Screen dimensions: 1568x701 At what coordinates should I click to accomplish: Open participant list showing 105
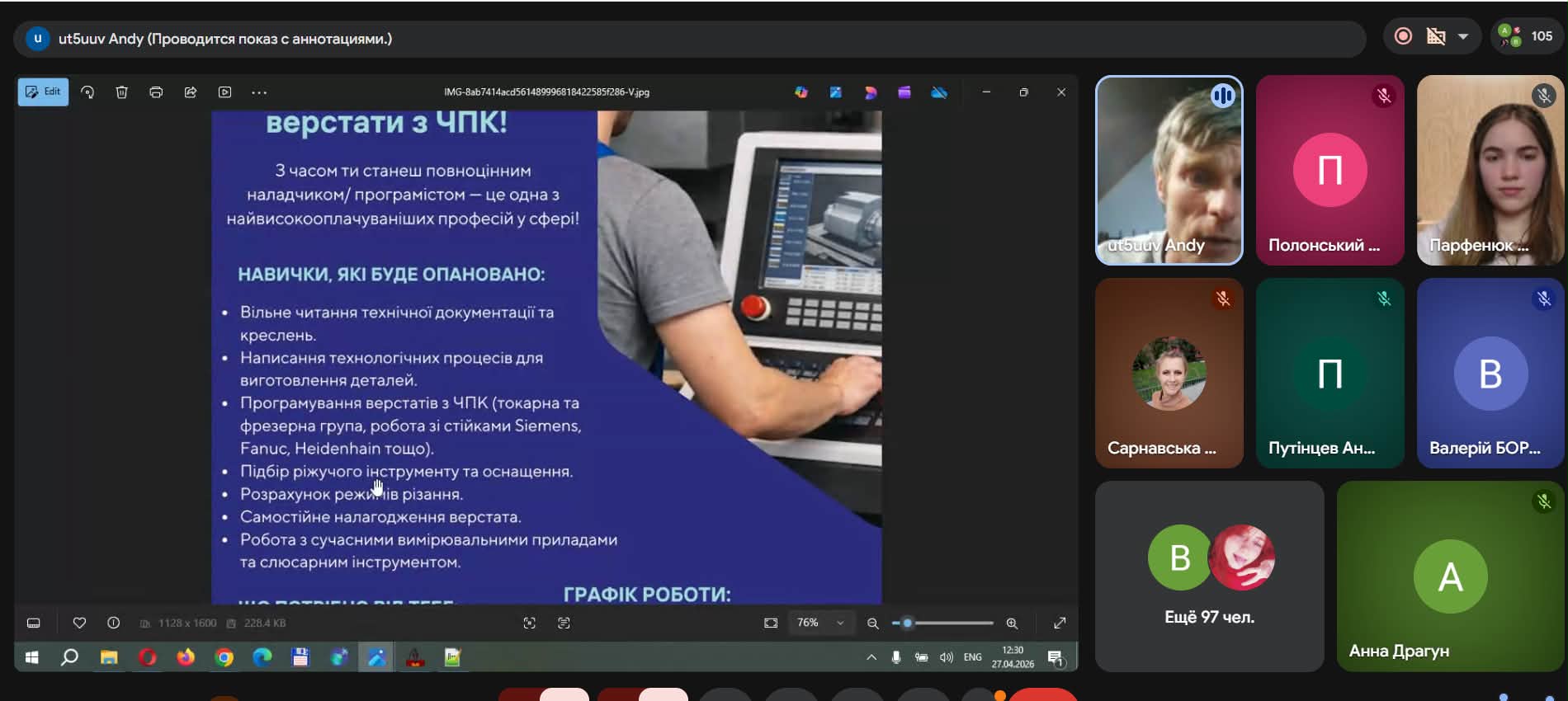[x=1527, y=36]
